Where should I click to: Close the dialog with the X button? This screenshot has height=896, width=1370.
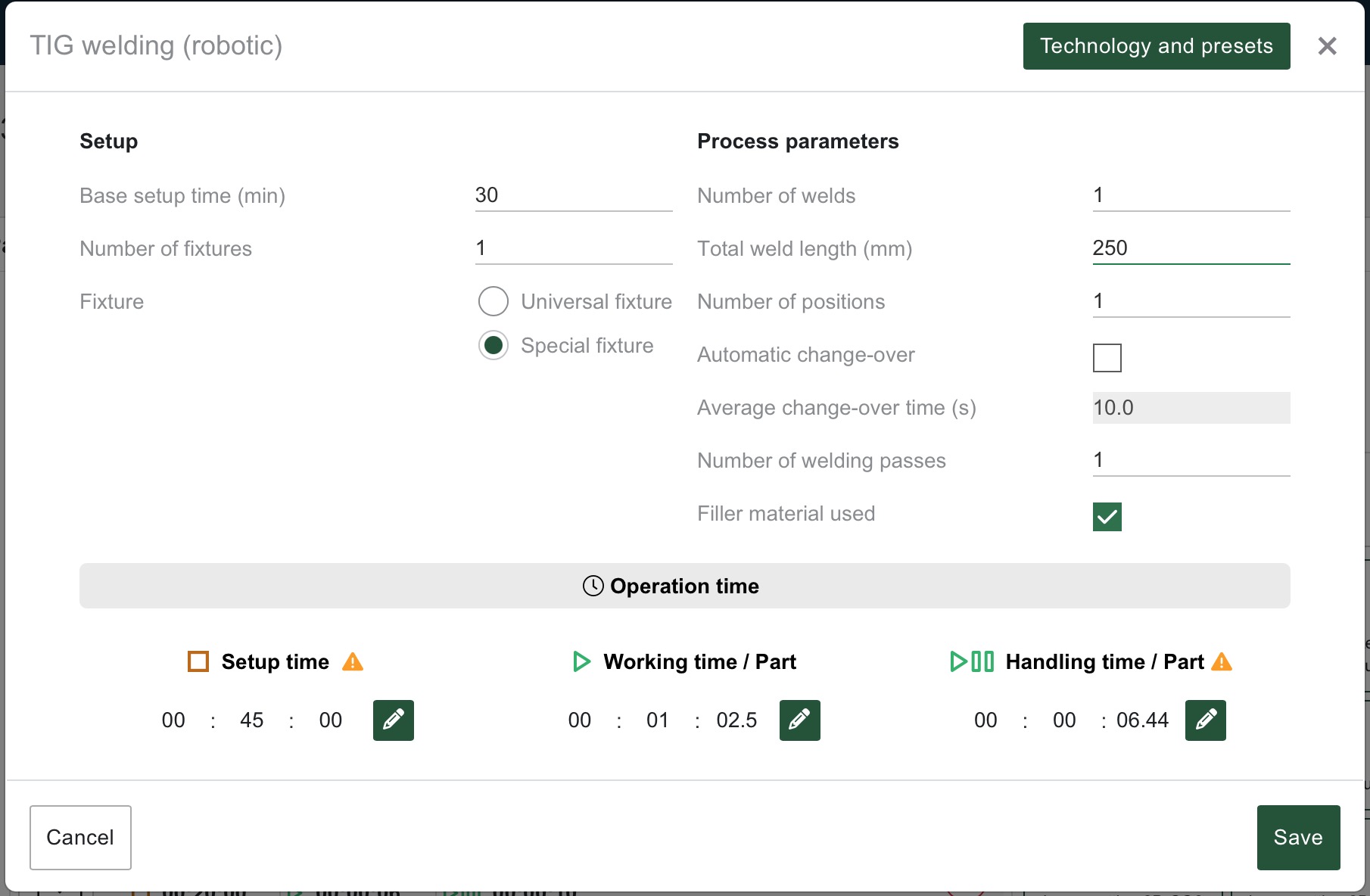coord(1327,46)
